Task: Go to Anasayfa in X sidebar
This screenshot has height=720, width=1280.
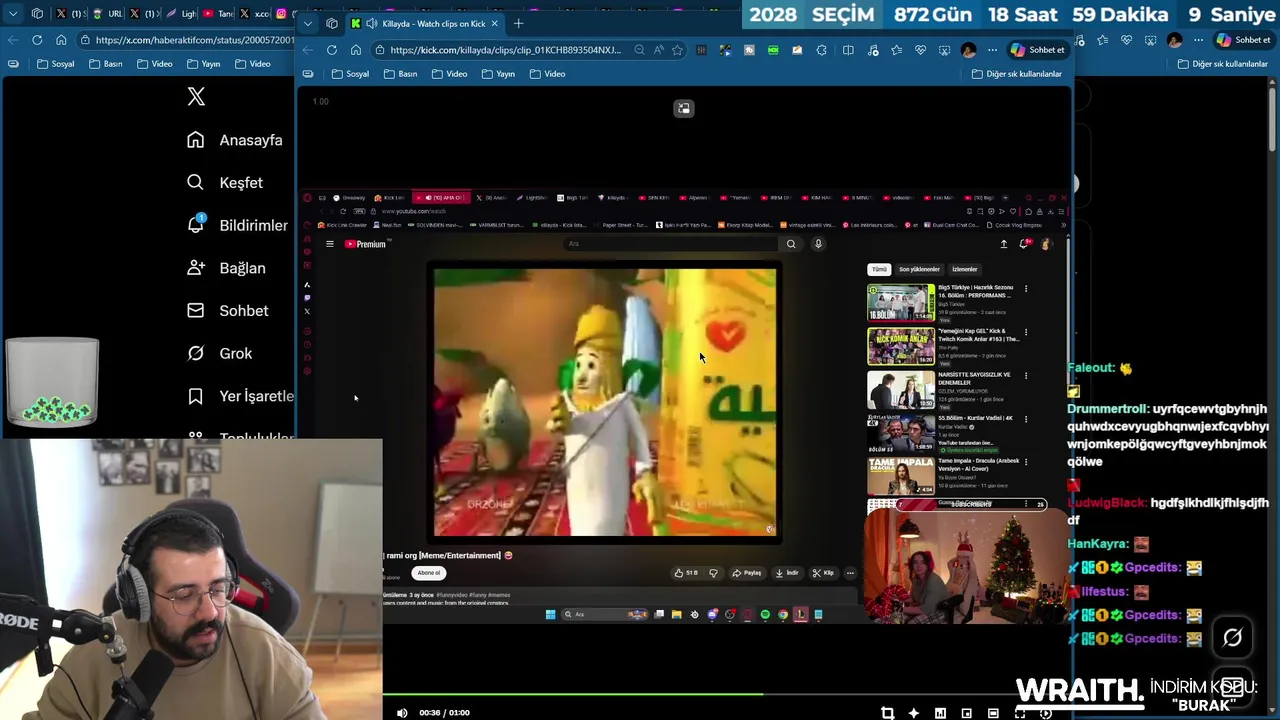Action: 235,140
